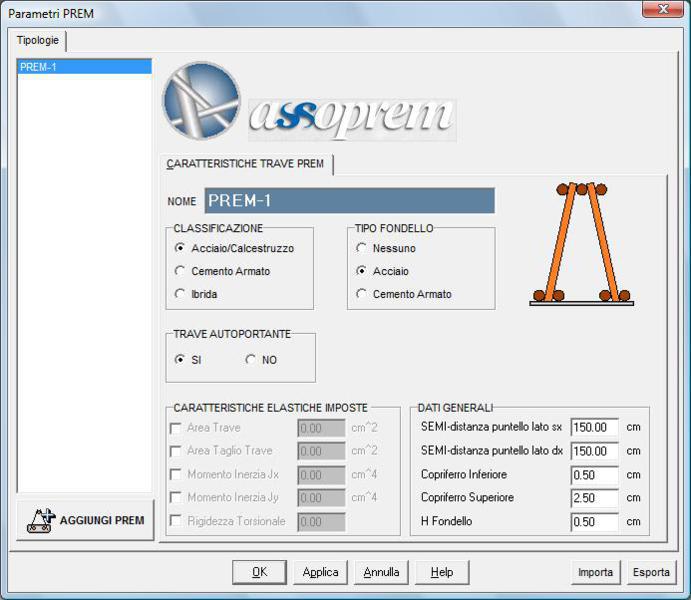Screen dimensions: 691x600
Task: Open the Tipologie tab
Action: 37,40
